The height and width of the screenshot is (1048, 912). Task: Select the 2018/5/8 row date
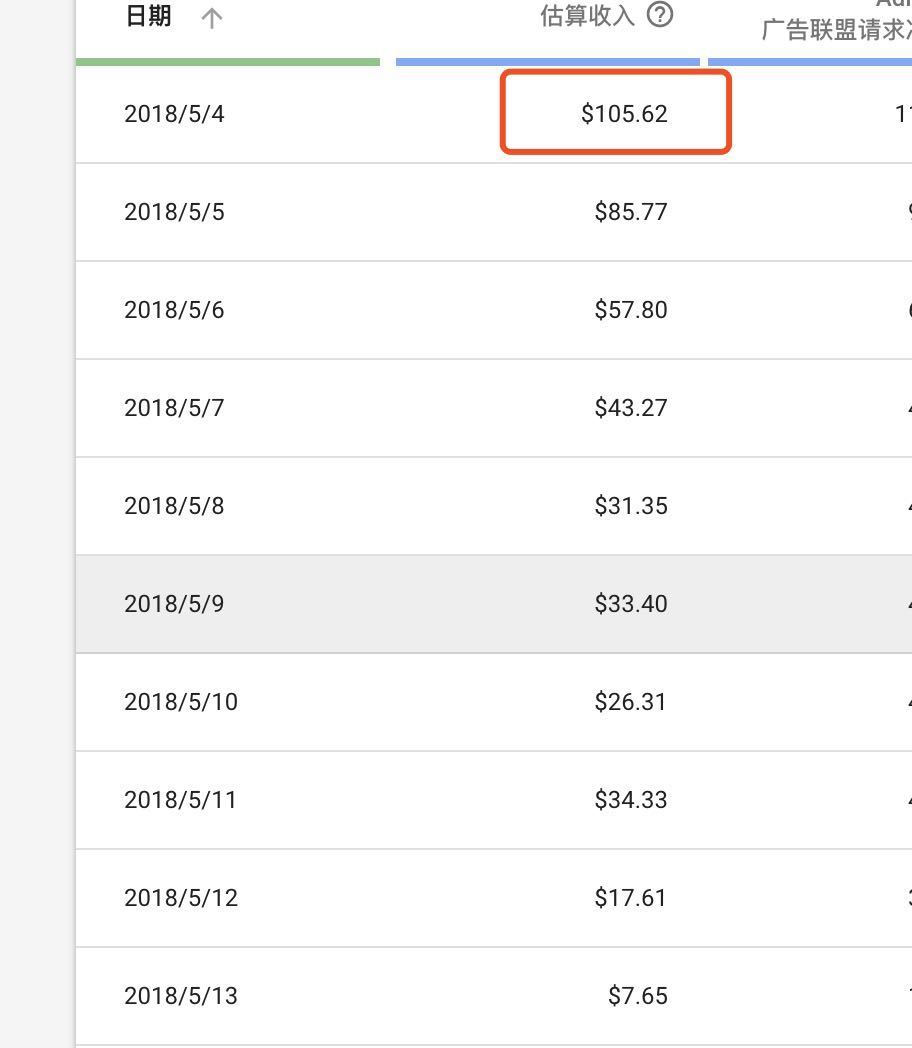pos(174,506)
